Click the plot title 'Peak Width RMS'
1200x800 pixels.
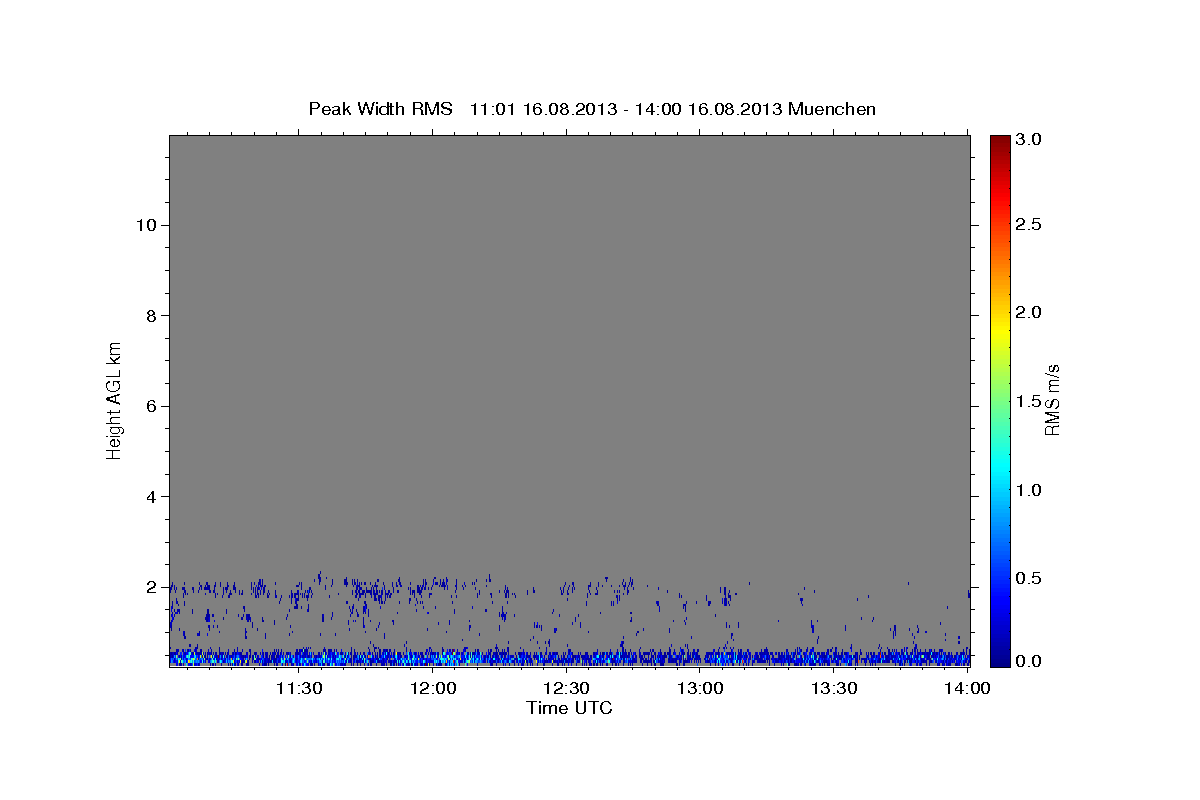(380, 109)
